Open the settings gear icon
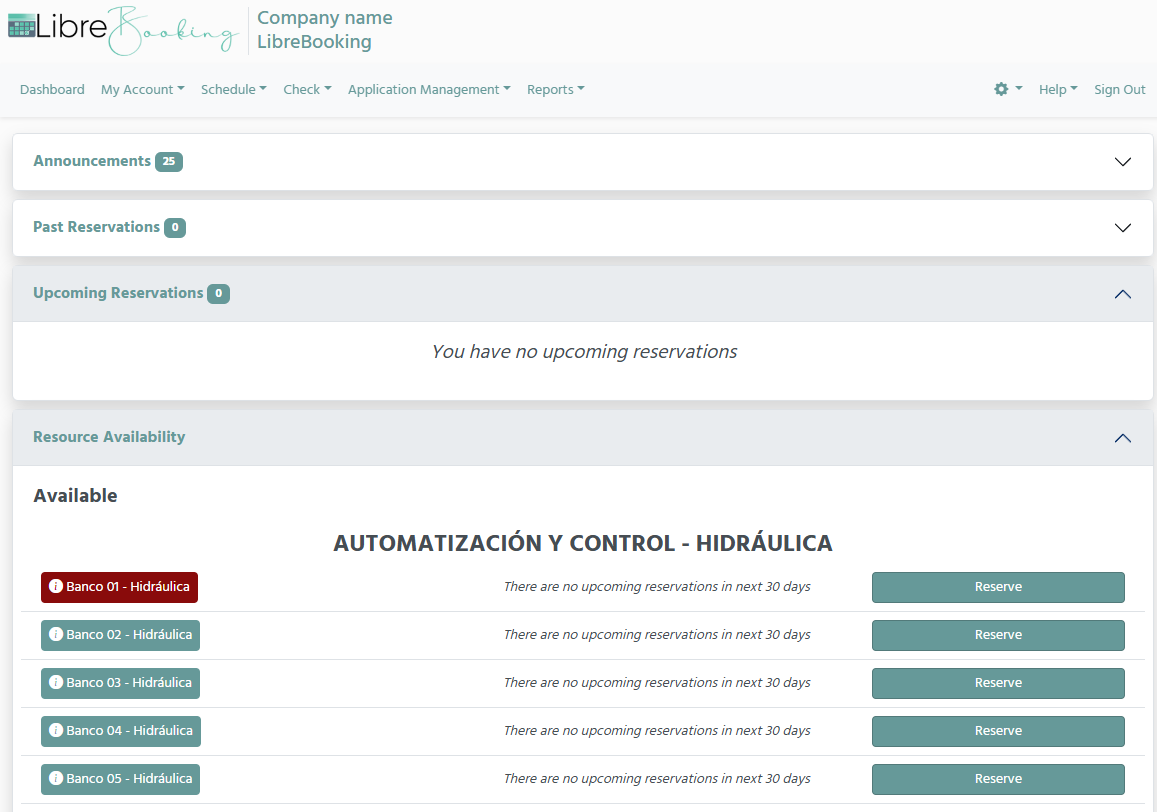Image resolution: width=1157 pixels, height=812 pixels. [1000, 89]
